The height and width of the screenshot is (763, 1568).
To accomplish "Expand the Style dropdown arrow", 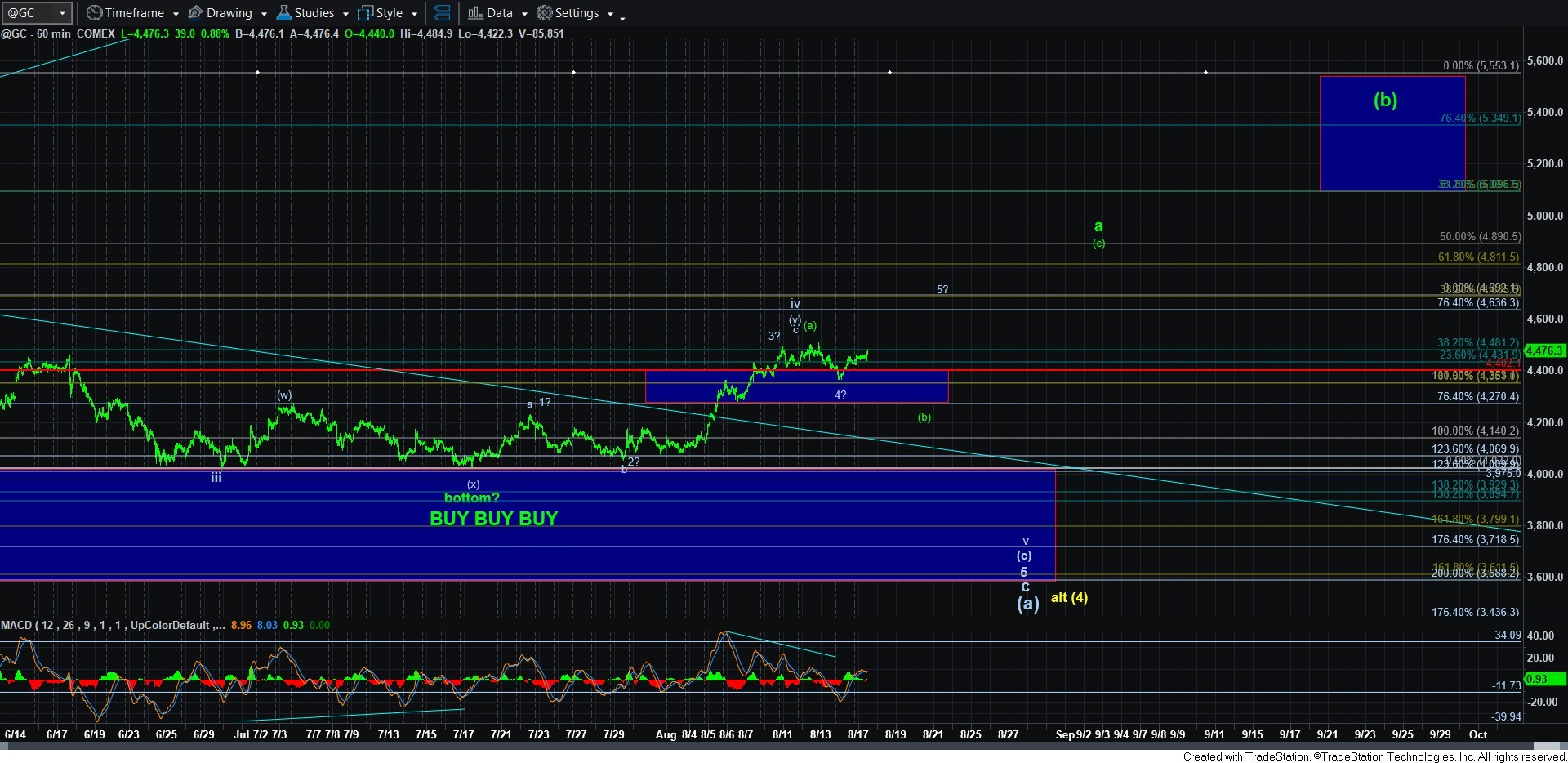I will click(x=414, y=14).
